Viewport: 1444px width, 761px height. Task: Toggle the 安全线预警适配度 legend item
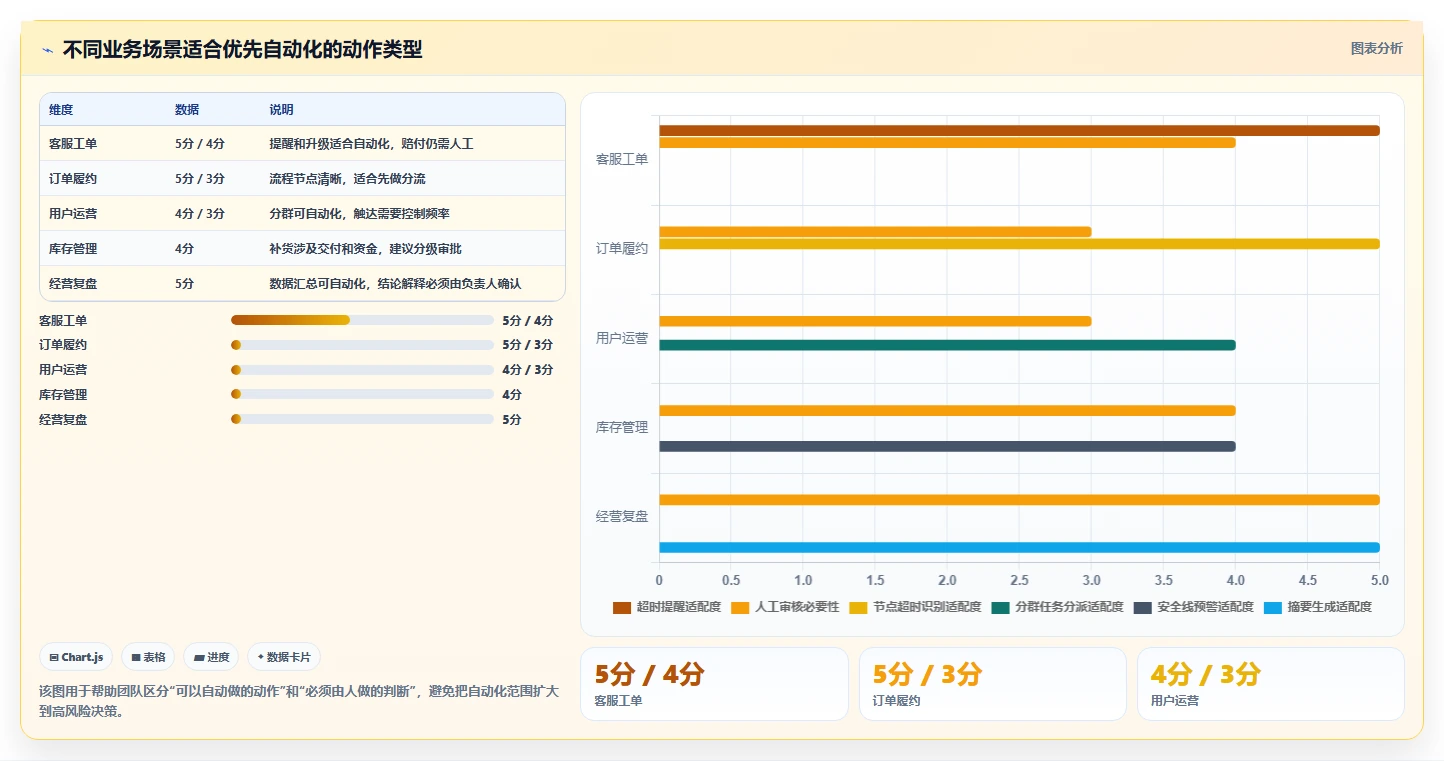[1193, 607]
